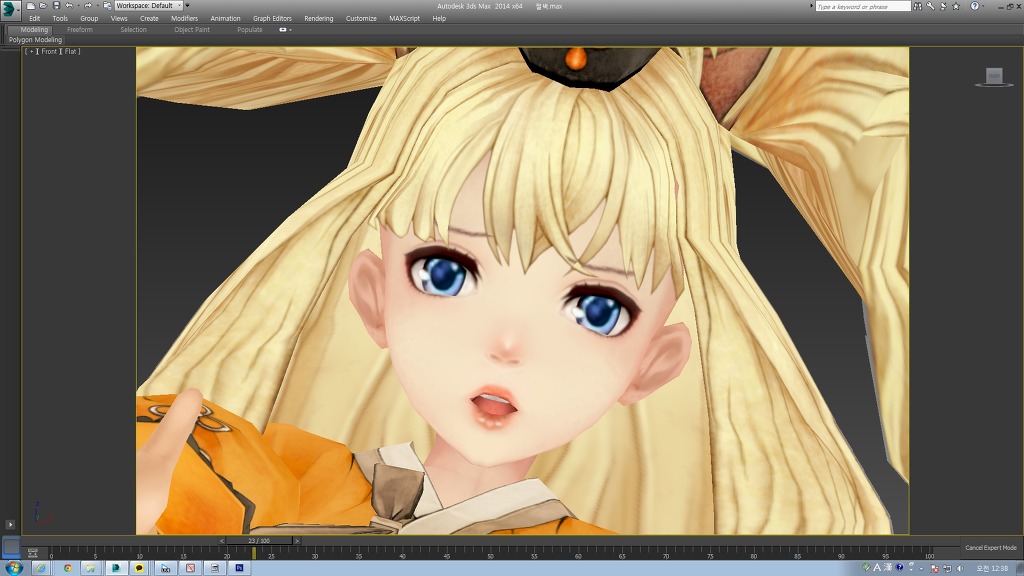Open the Modifiers menu
Screen dimensions: 1024x576
[184, 18]
